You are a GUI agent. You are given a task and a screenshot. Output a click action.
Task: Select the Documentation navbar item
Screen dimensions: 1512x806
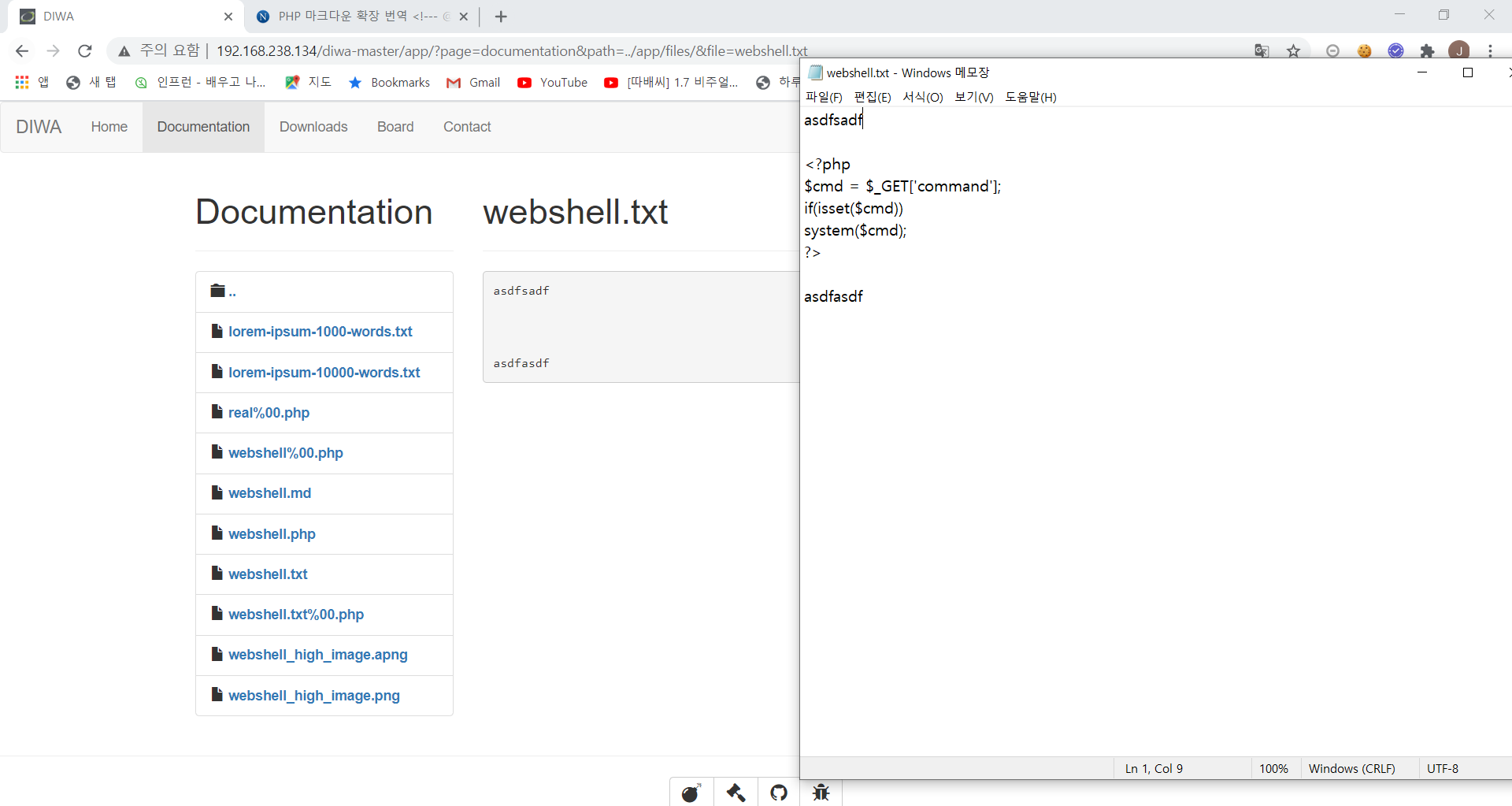(203, 127)
